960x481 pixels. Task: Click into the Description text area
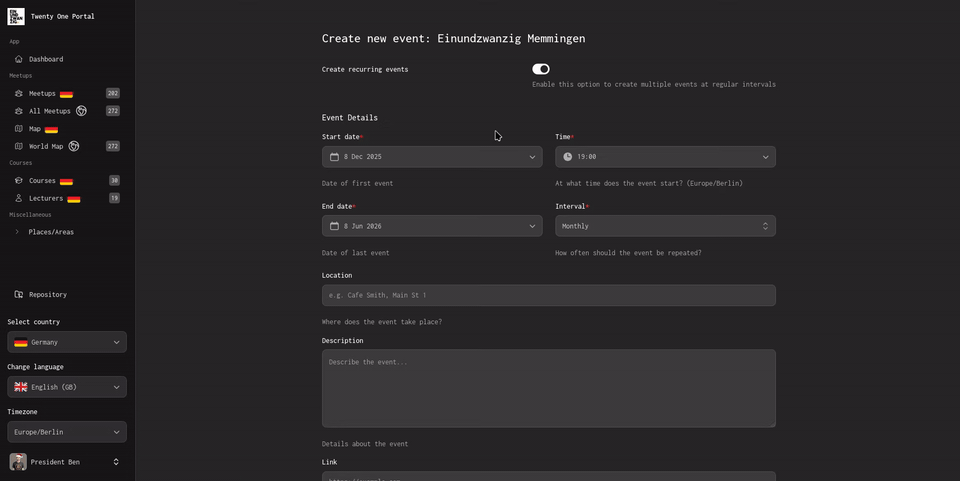coord(548,388)
